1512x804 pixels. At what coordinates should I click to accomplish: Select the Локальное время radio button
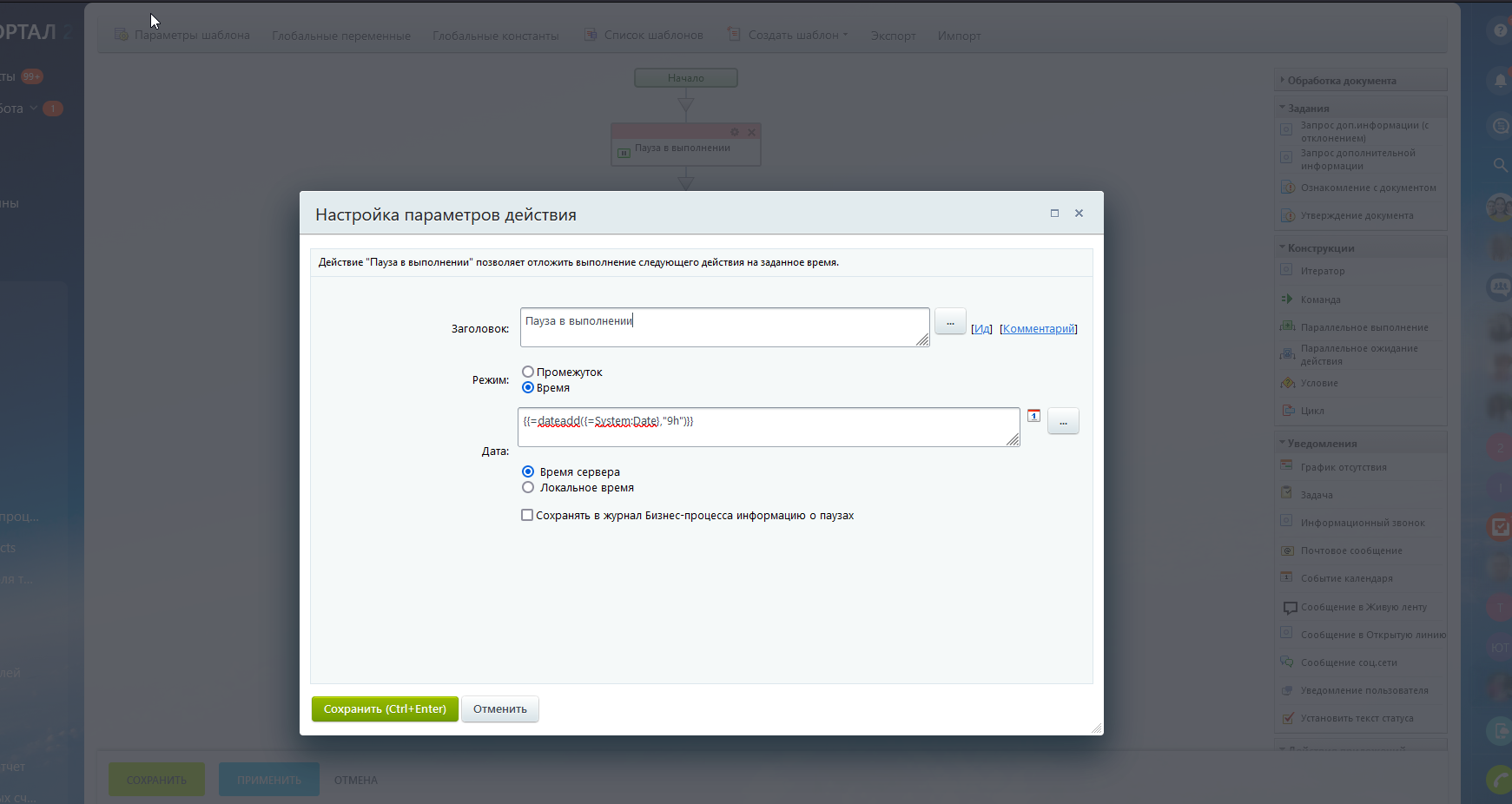point(528,488)
